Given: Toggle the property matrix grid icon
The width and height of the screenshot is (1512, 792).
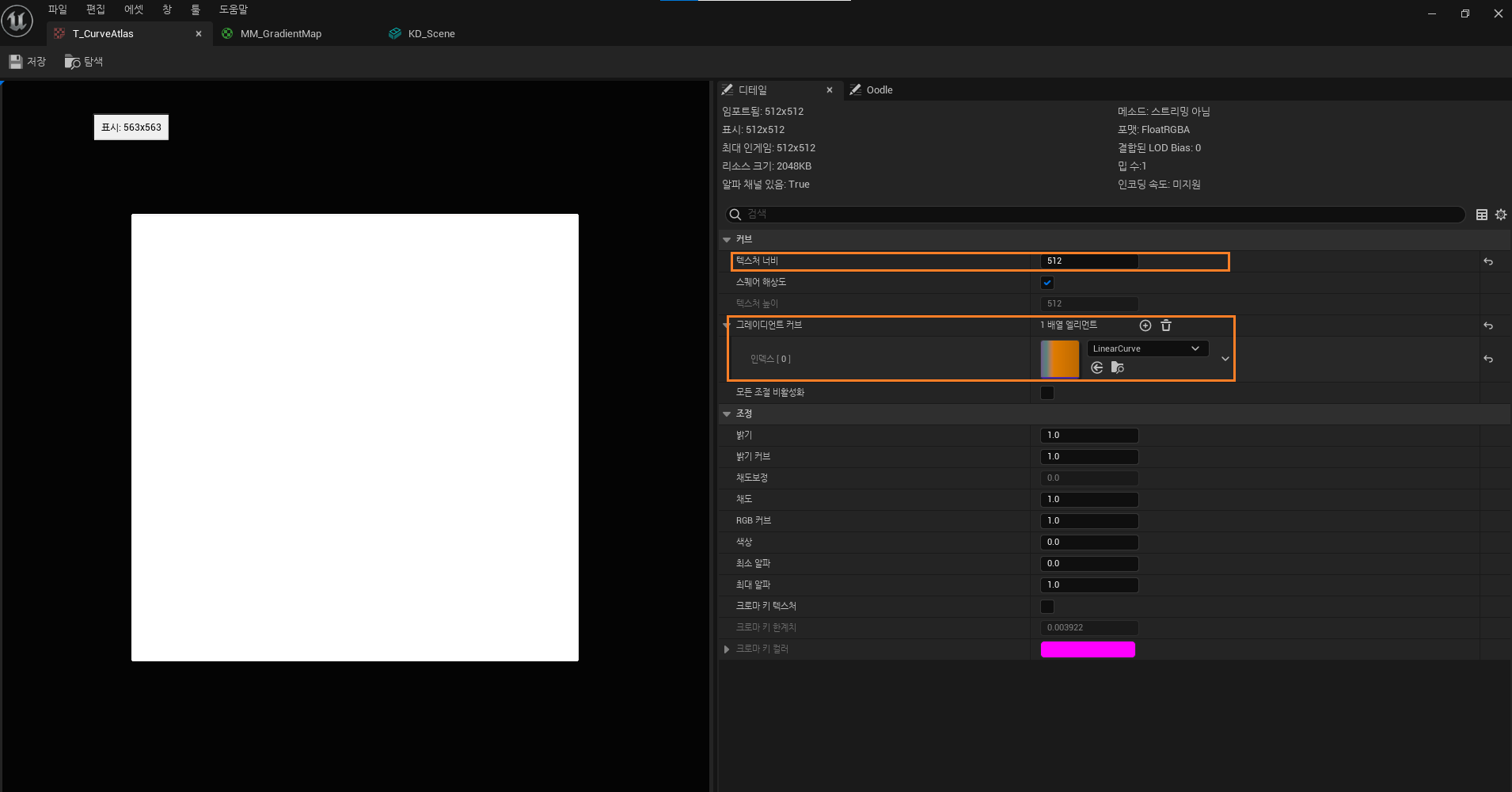Looking at the screenshot, I should click(1482, 215).
